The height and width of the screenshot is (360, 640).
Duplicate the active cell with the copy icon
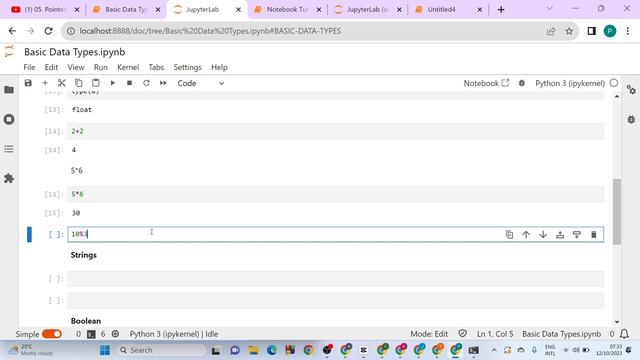click(x=509, y=235)
